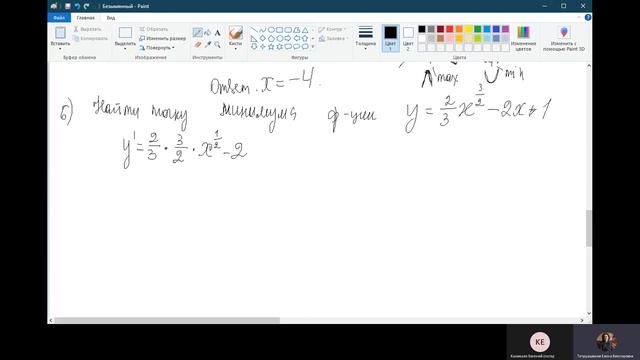Image resolution: width=640 pixels, height=360 pixels.
Task: Open the shape Fill (Заливка) dropdown
Action: 333,38
